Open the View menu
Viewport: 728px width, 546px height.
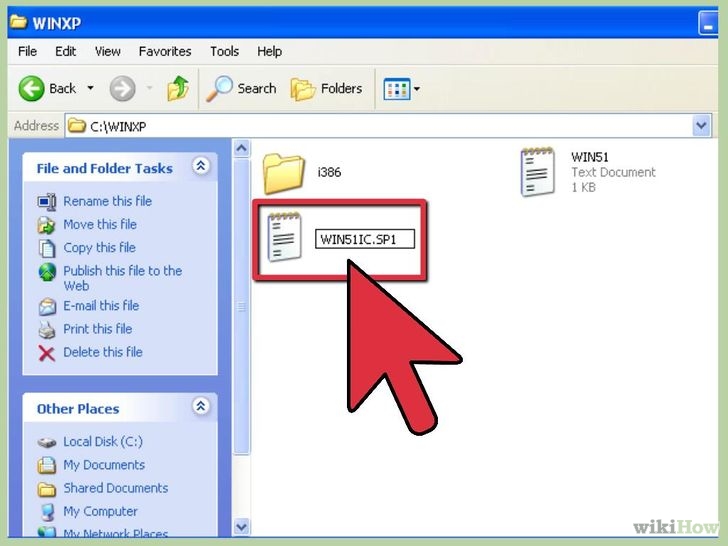108,51
